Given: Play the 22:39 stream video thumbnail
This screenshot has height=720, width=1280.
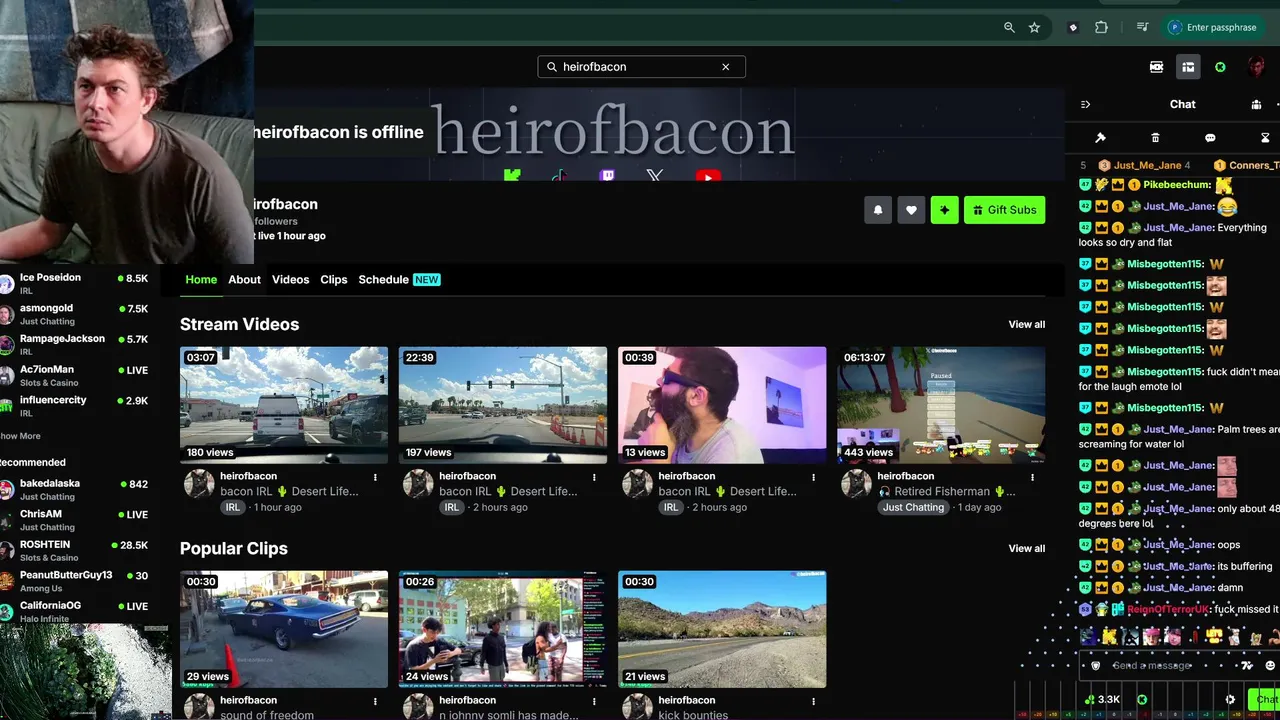Looking at the screenshot, I should pyautogui.click(x=503, y=405).
